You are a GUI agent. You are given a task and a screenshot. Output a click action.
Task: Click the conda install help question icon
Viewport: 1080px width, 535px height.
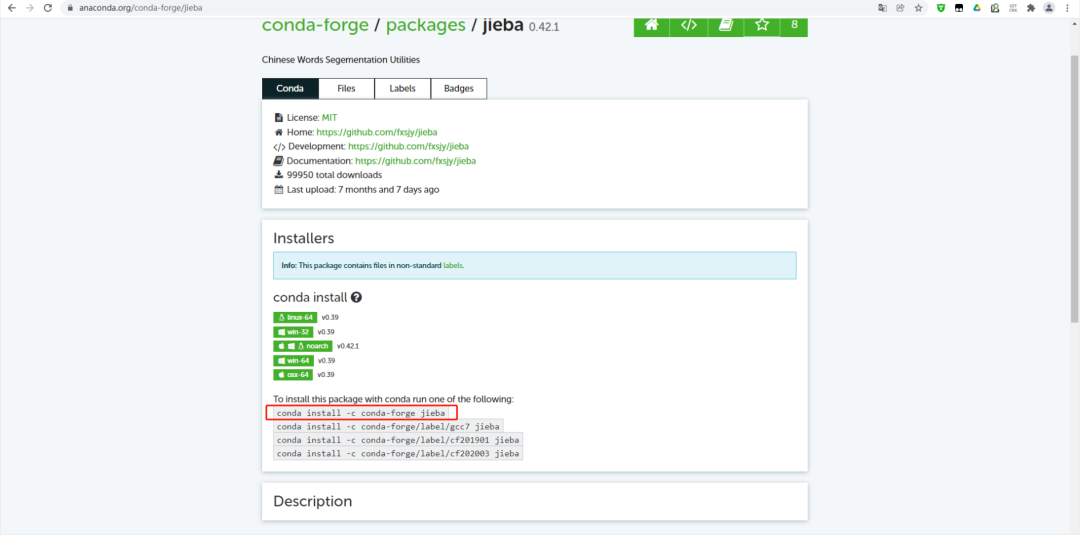356,298
